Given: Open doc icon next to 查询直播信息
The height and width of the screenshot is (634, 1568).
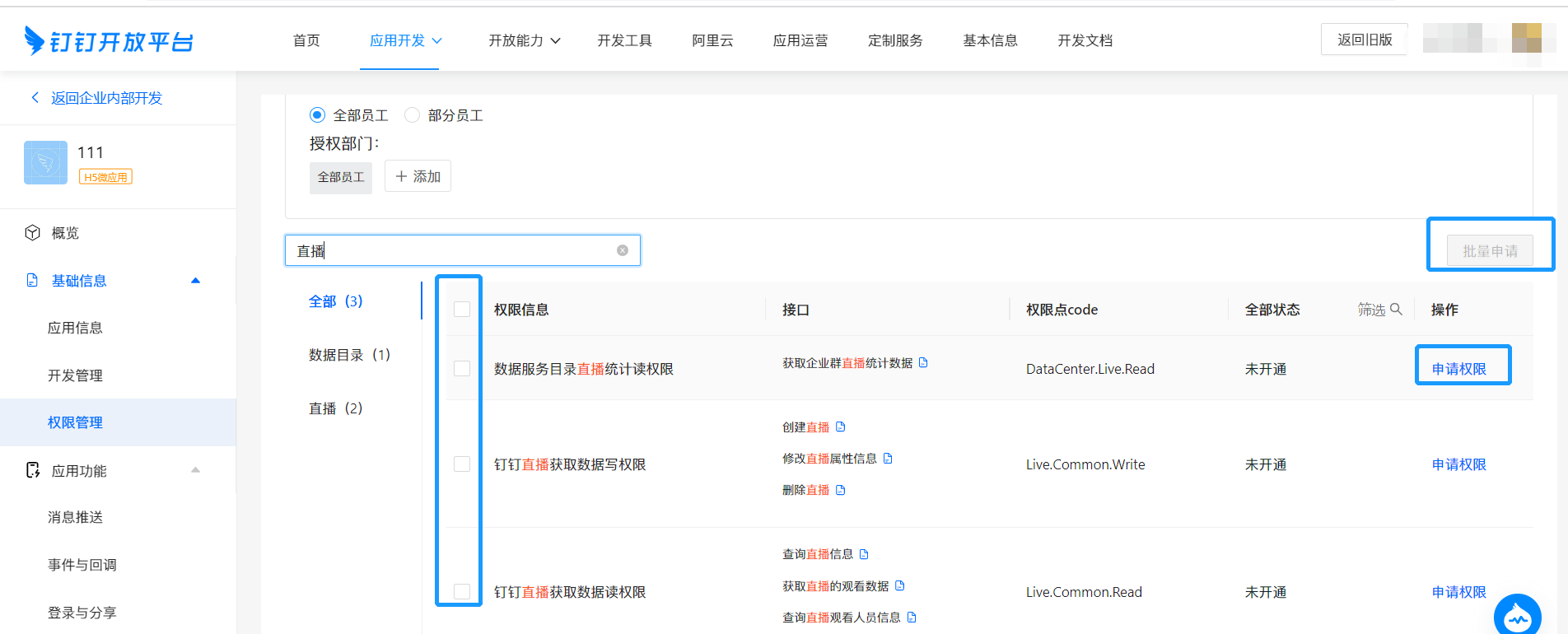Looking at the screenshot, I should pyautogui.click(x=864, y=554).
